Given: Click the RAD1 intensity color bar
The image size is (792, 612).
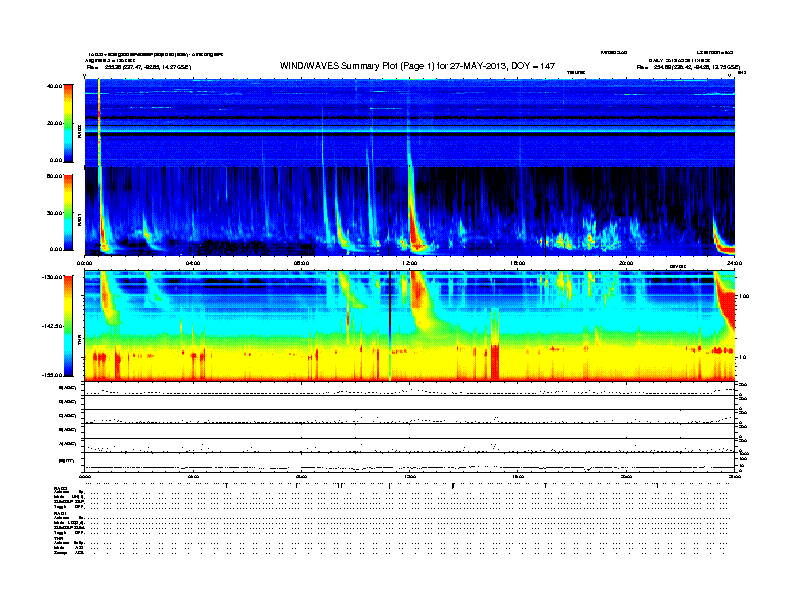Looking at the screenshot, I should [x=68, y=212].
